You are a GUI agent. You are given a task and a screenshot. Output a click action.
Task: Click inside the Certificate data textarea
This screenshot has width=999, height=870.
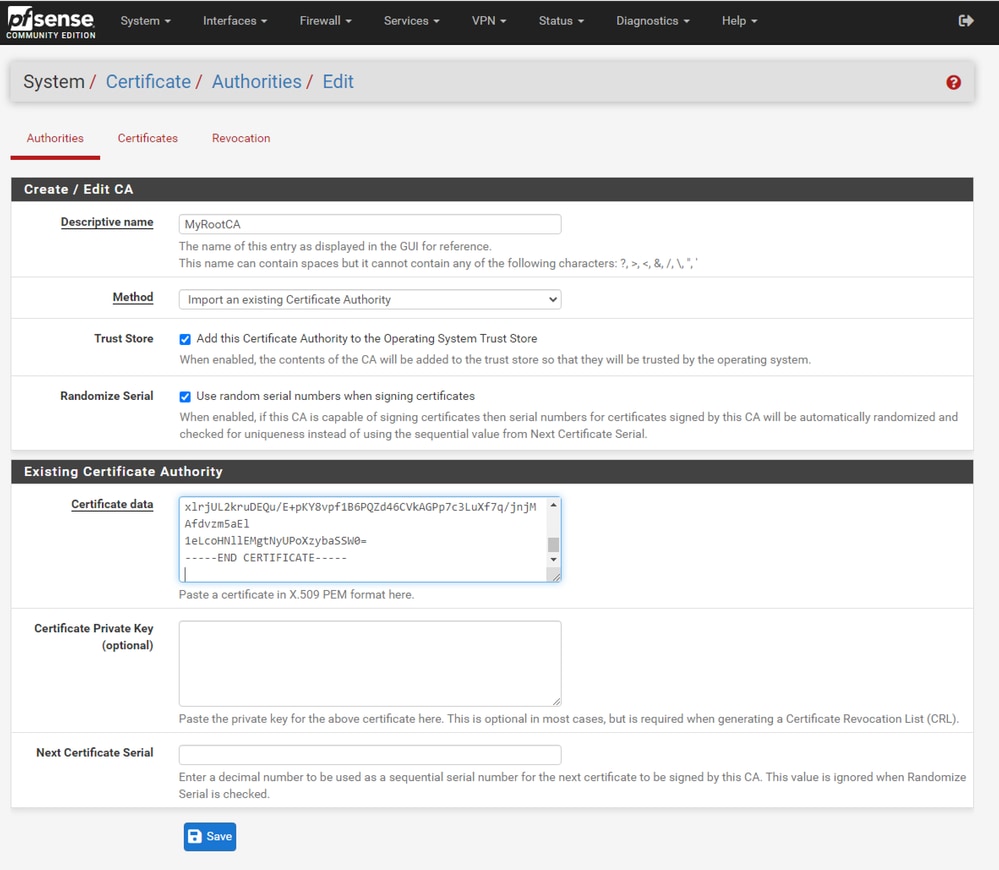click(x=362, y=539)
